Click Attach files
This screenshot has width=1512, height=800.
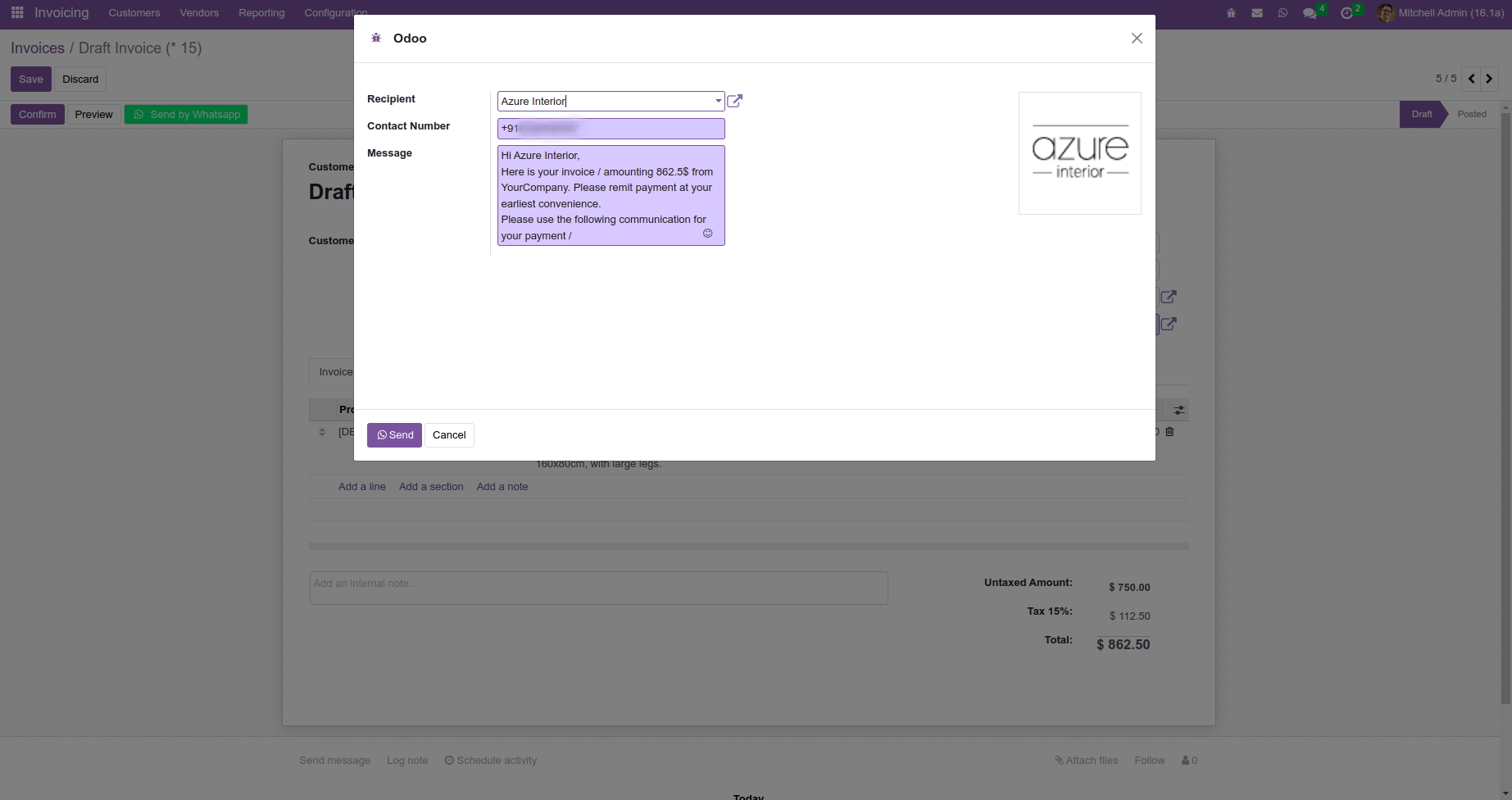coord(1086,761)
